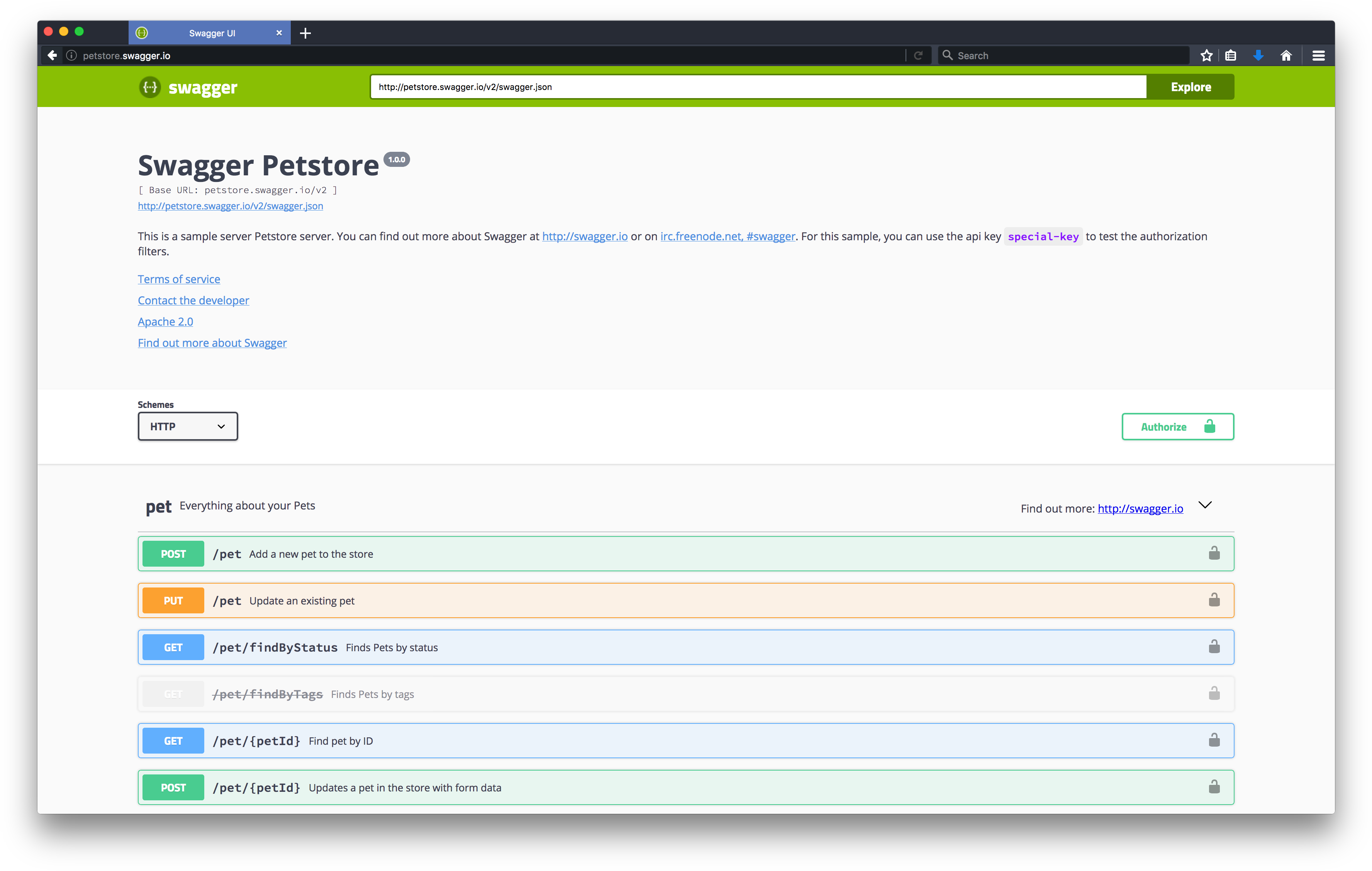Open the Terms of service link
The image size is (1372, 871).
click(x=179, y=279)
